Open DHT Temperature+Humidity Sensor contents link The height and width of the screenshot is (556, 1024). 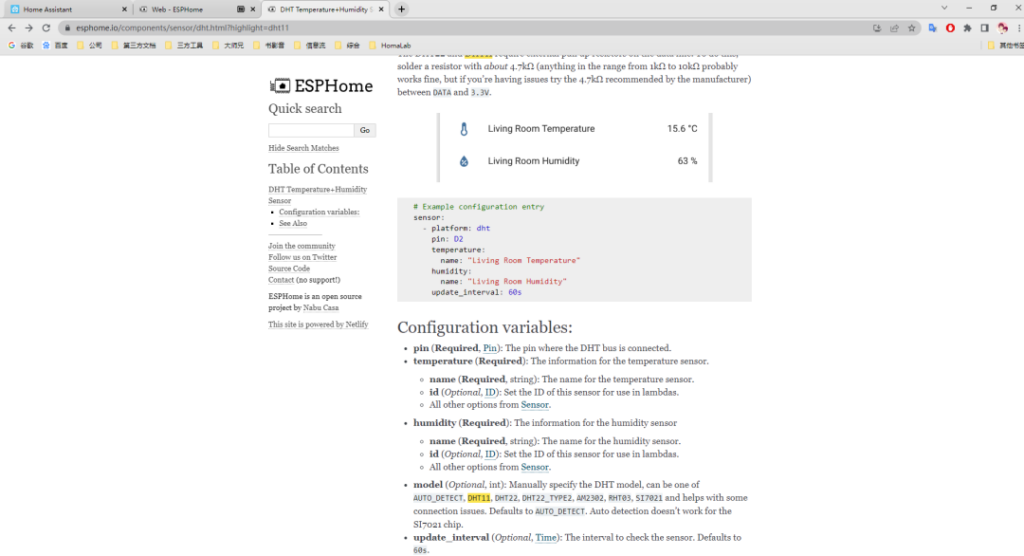tap(317, 195)
